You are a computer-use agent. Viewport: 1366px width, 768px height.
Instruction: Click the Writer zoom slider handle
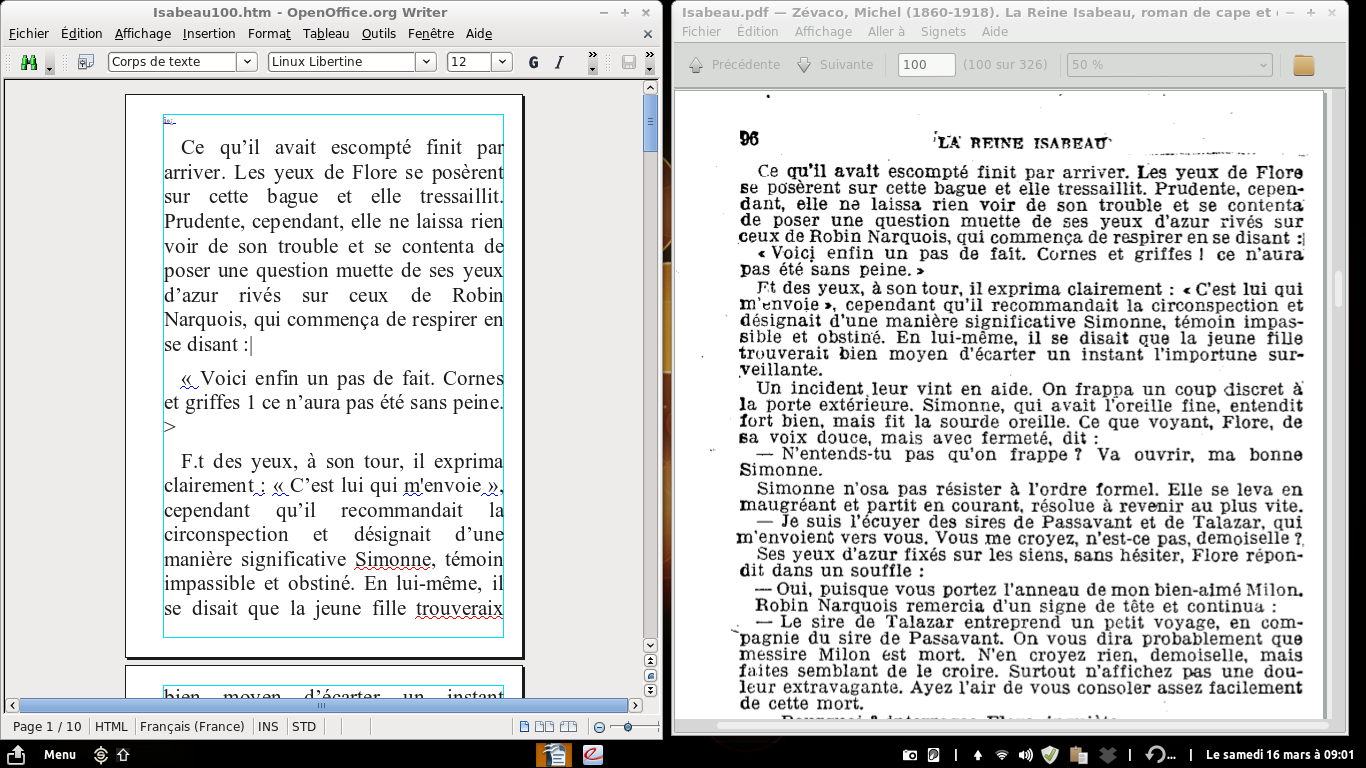coord(627,727)
